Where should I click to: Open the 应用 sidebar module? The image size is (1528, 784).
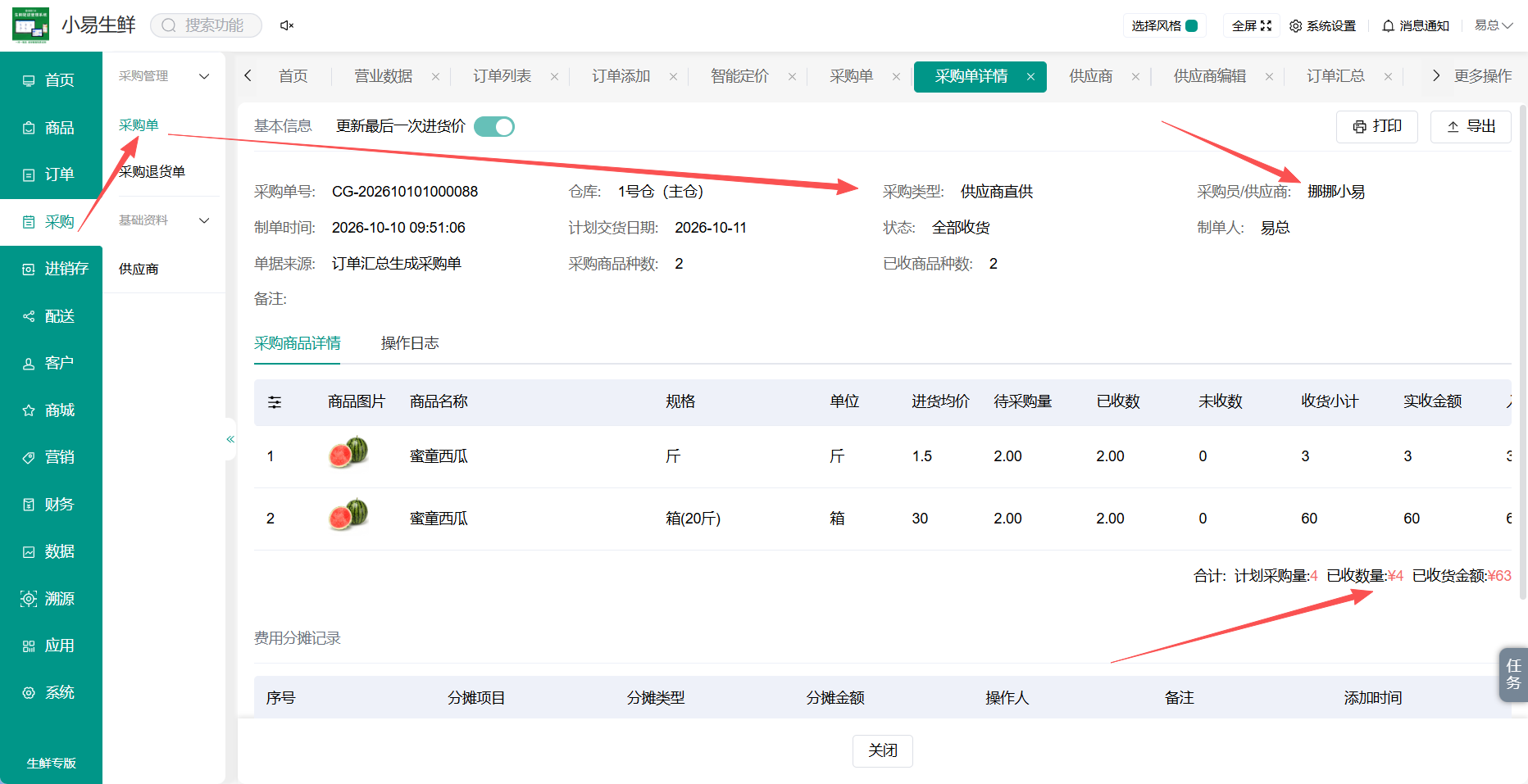(x=51, y=646)
